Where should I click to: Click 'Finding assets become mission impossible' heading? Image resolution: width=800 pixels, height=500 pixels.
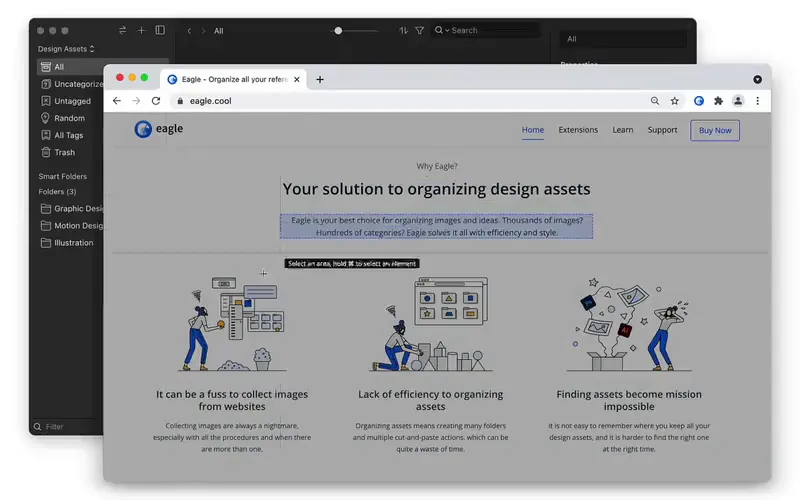(x=629, y=400)
